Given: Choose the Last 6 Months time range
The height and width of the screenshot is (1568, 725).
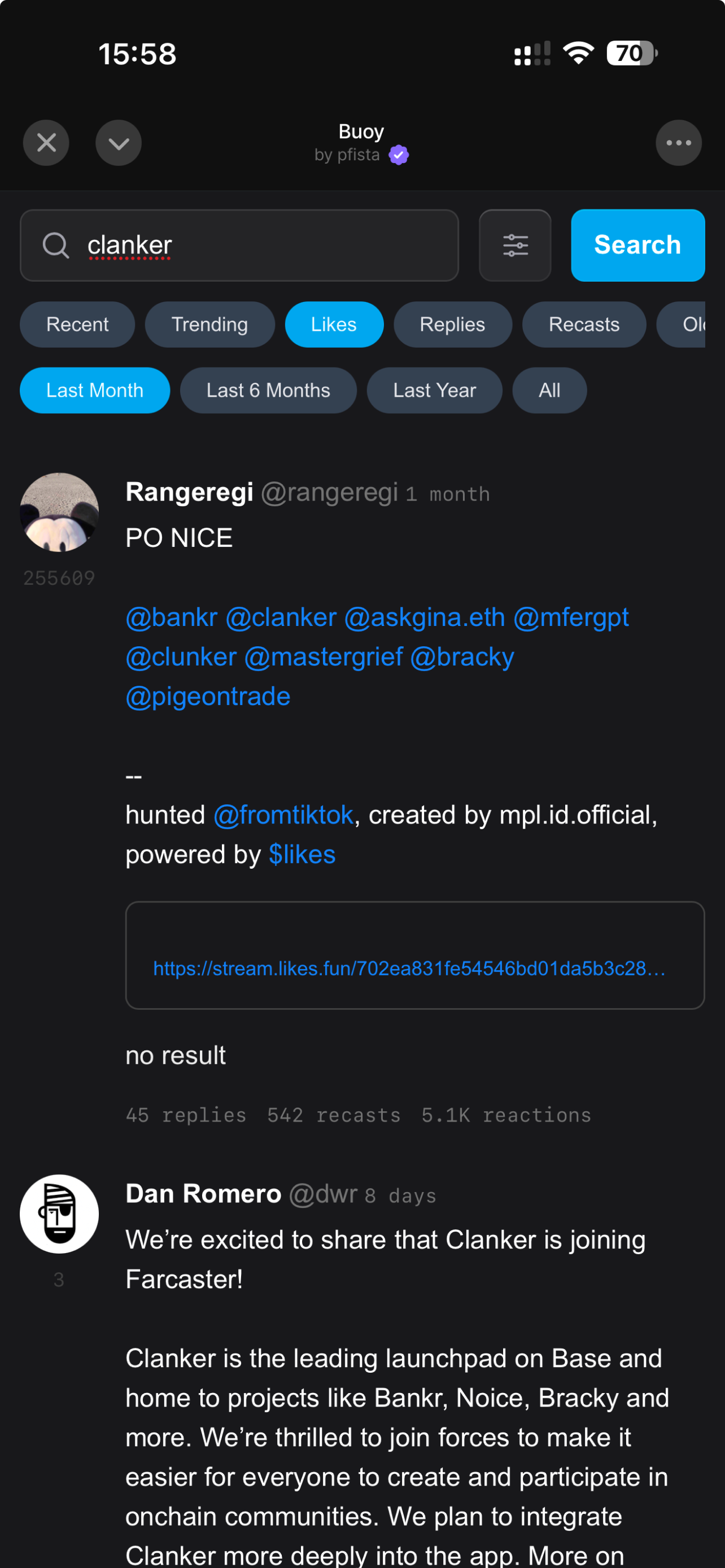Looking at the screenshot, I should pyautogui.click(x=268, y=390).
